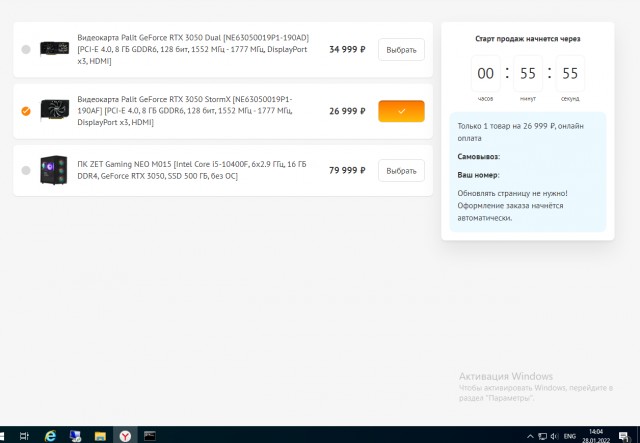640x443 pixels.
Task: Toggle the selected RTX 3050 StormX radio button
Action: tap(26, 111)
